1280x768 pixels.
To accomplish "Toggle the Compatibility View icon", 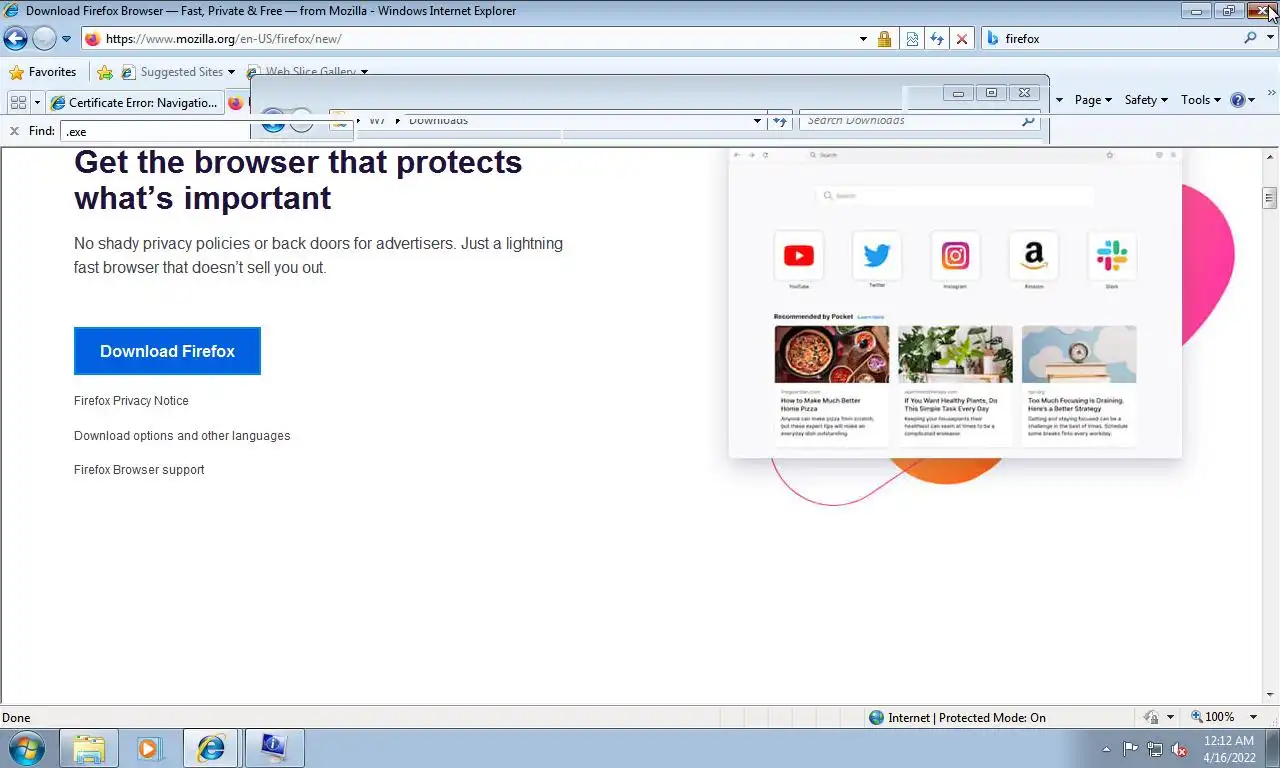I will [x=912, y=39].
